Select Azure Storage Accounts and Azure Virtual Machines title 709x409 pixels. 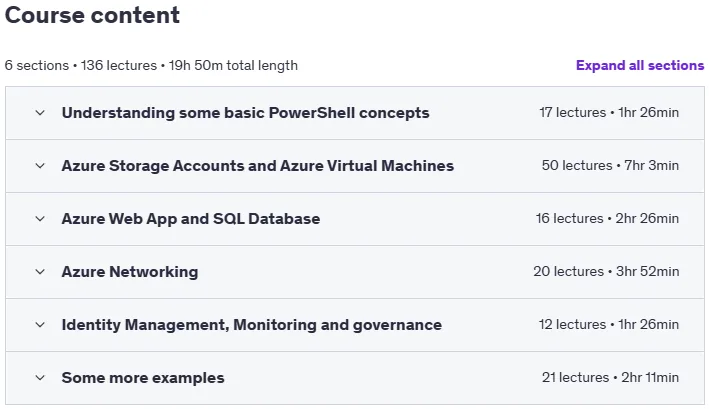258,166
